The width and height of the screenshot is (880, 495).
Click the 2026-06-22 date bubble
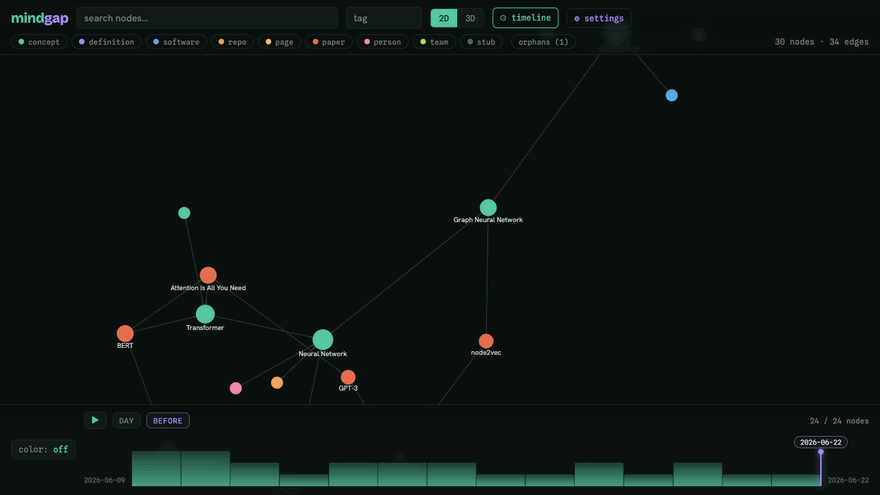pos(821,442)
